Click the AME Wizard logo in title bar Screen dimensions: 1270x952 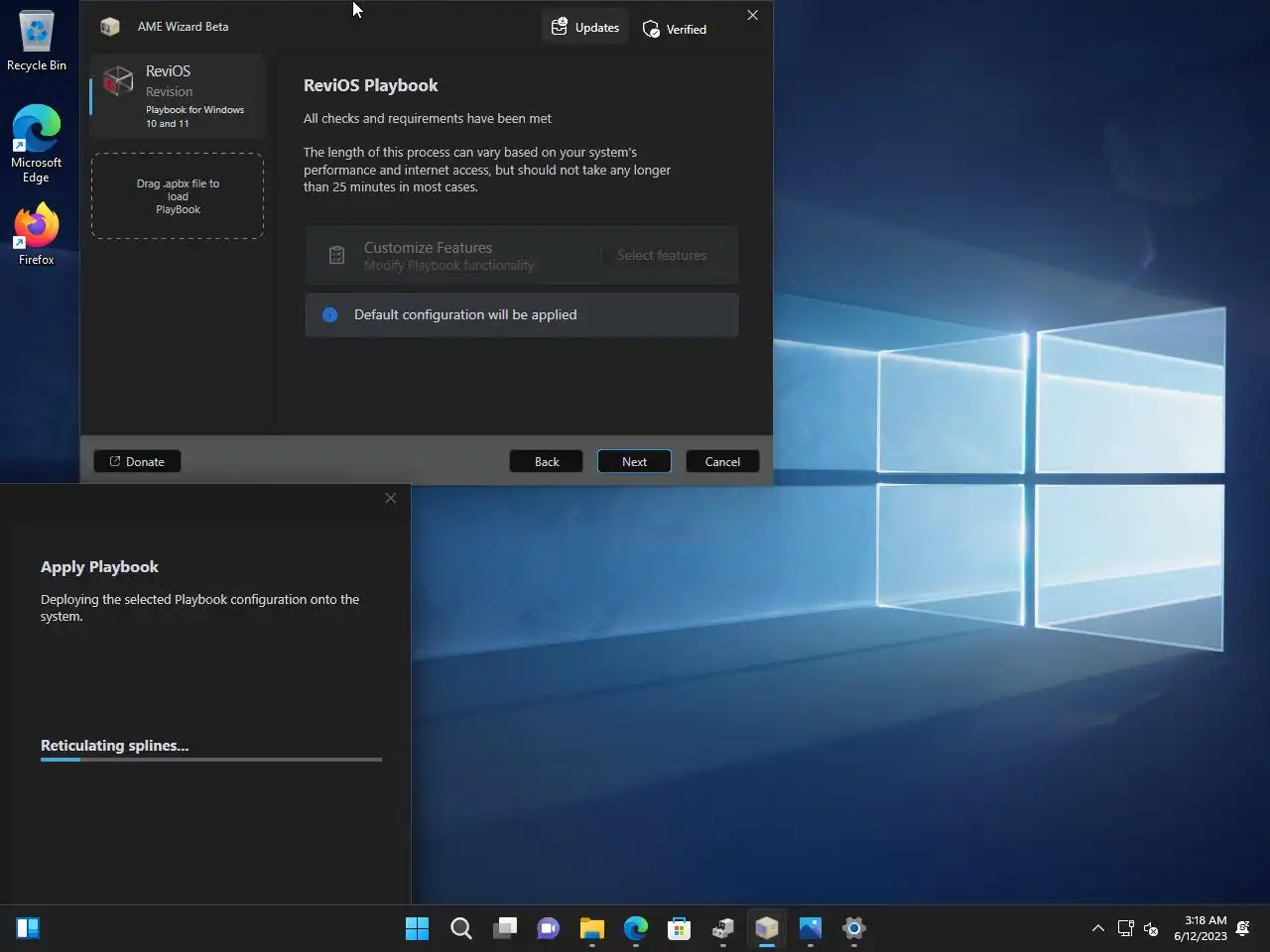click(110, 27)
